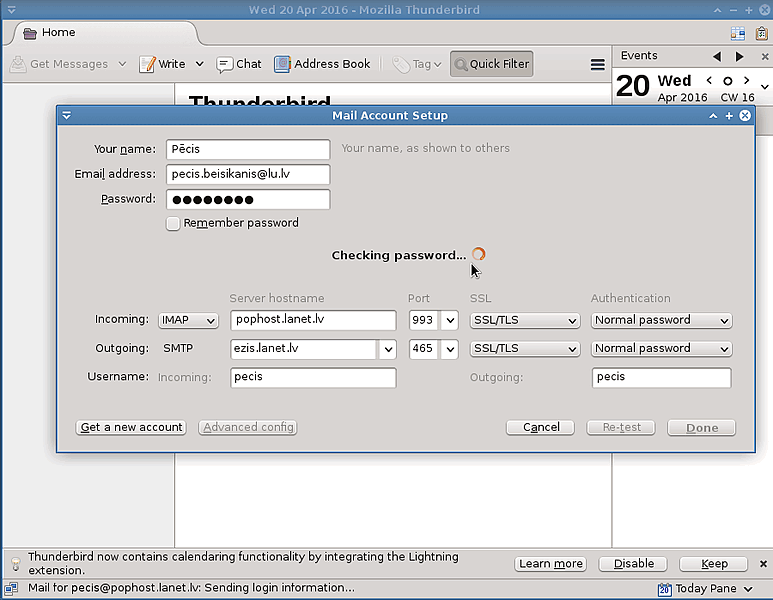This screenshot has height=600, width=773.
Task: Click the Advanced config button
Action: [247, 427]
